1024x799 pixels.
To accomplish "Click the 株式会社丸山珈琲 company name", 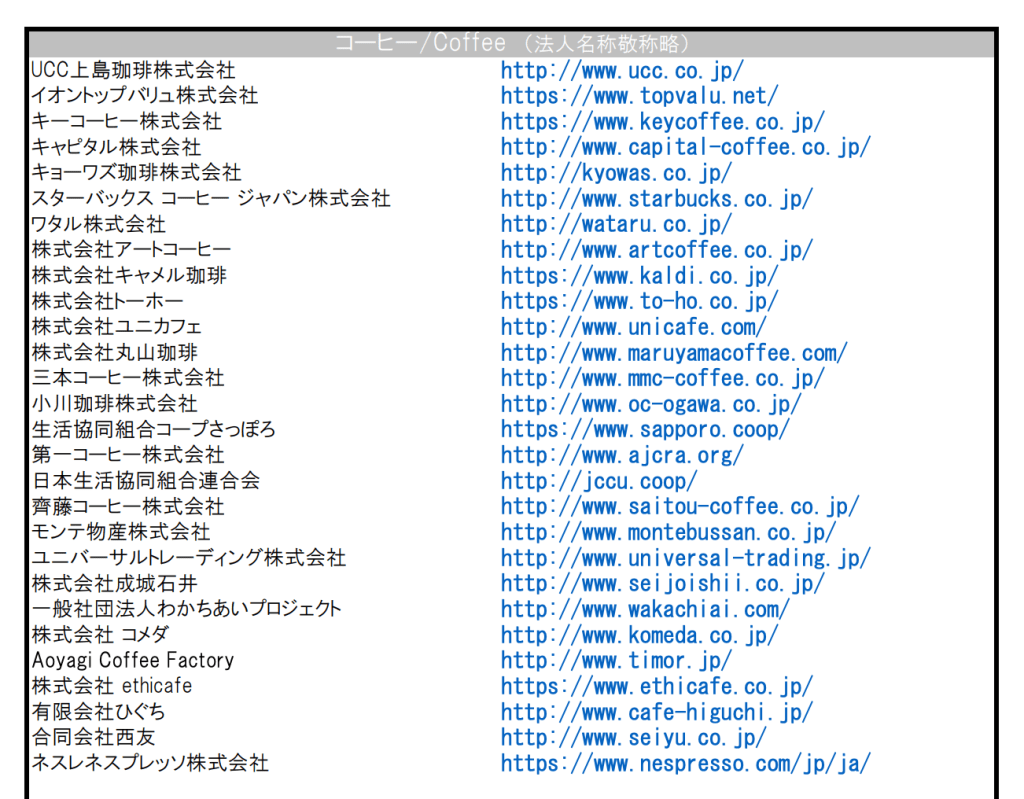I will [114, 353].
